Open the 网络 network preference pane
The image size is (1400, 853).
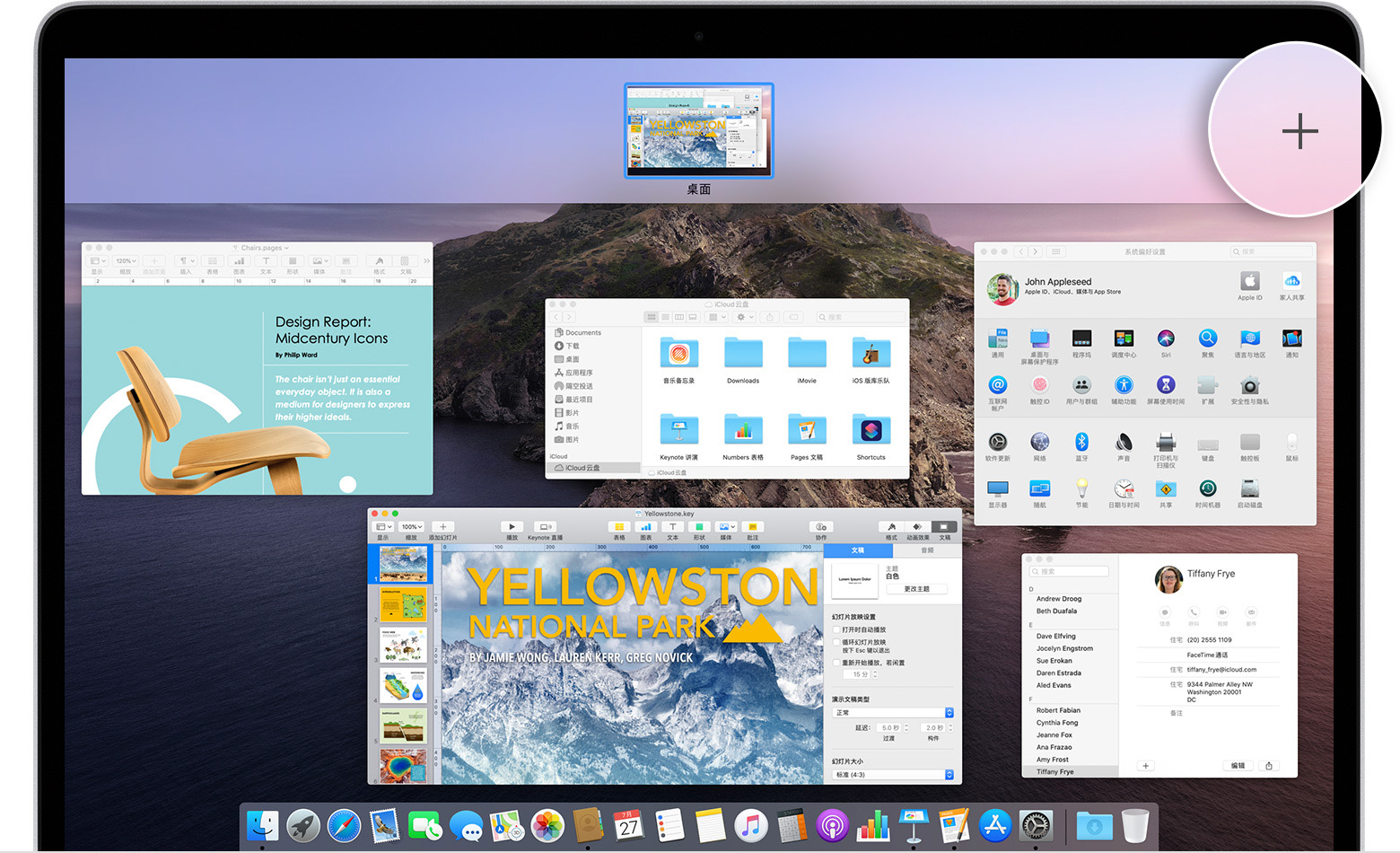point(1039,442)
